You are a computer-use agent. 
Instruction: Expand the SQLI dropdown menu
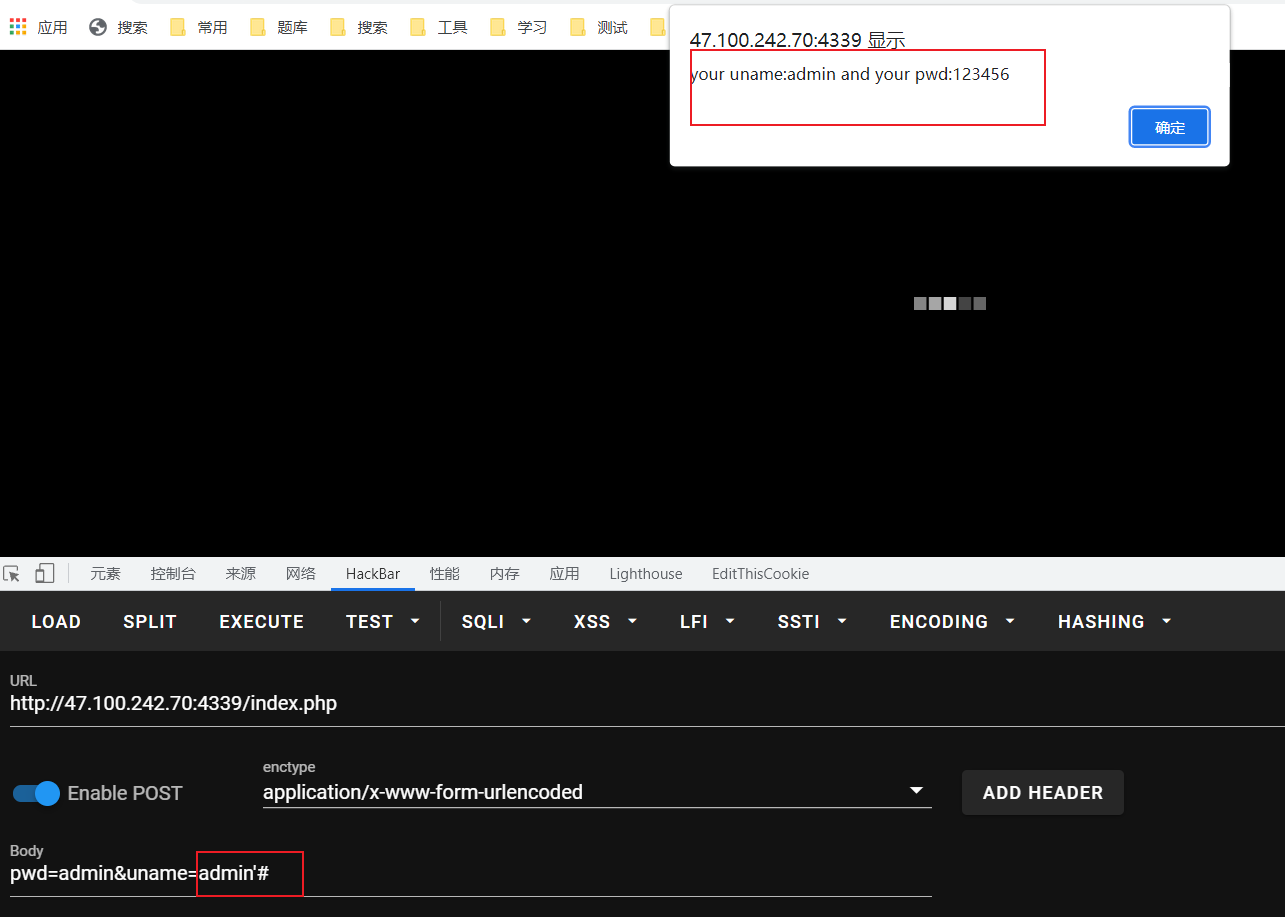(496, 621)
